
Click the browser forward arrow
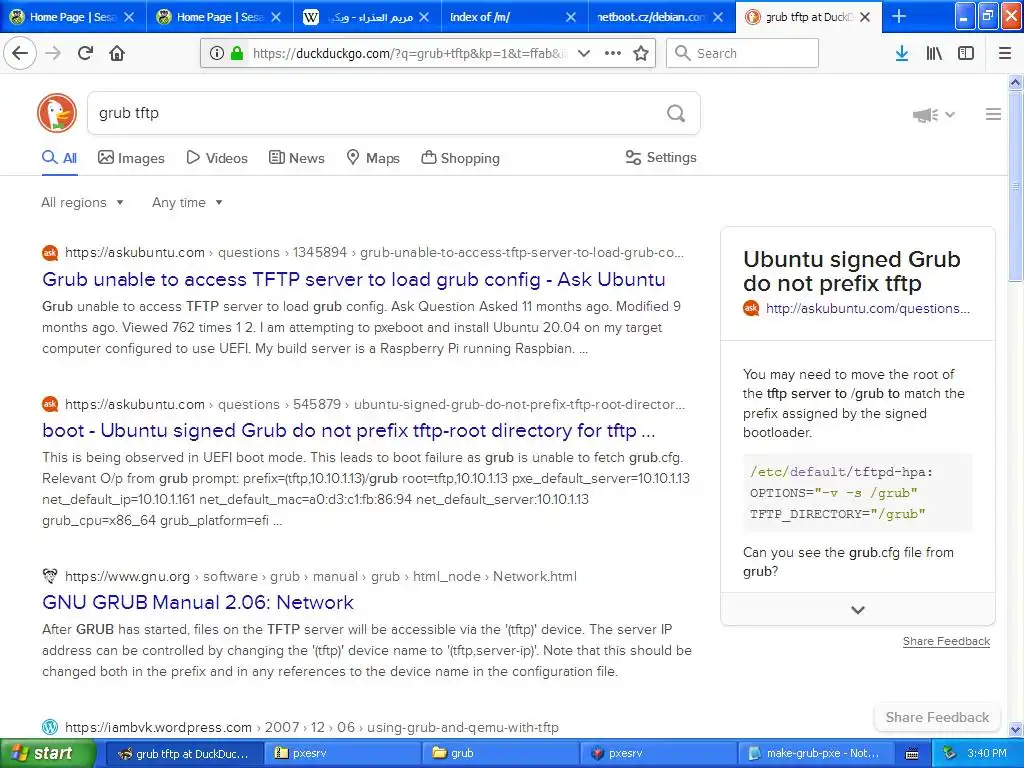(x=53, y=53)
